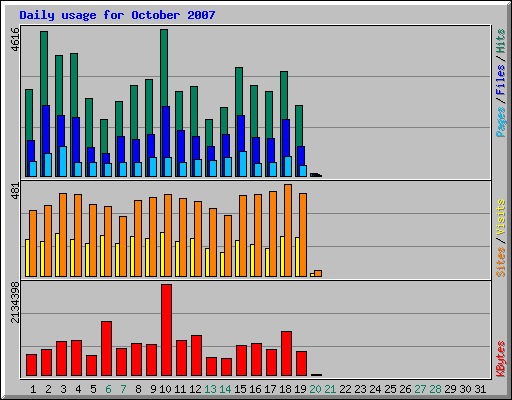Click the red KBytes bar for day 18
512x400 pixels.
[x=286, y=354]
